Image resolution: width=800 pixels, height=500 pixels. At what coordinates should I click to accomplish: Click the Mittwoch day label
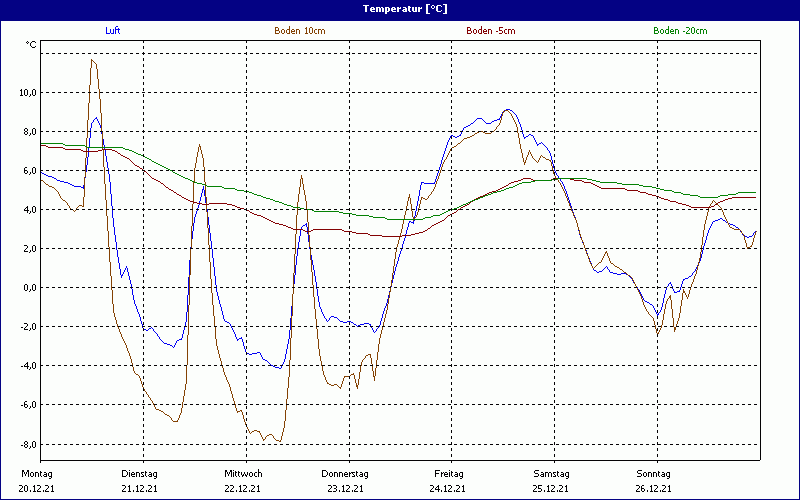pyautogui.click(x=243, y=474)
